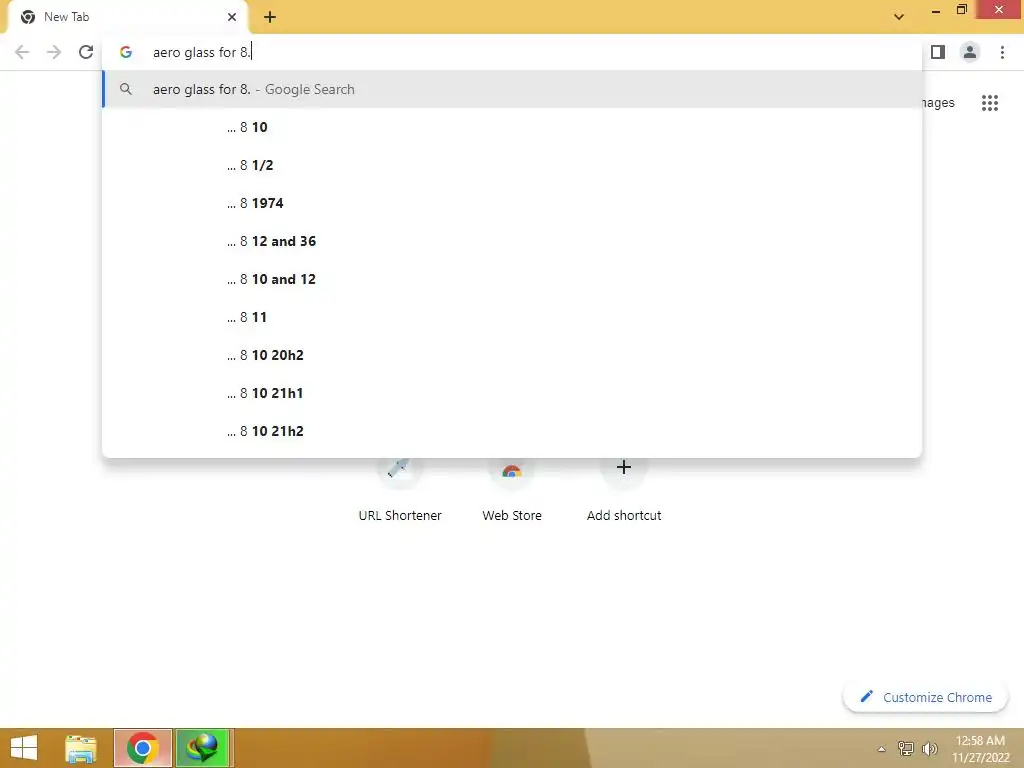Select "aero glass for 8. - Google Search" suggestion
The height and width of the screenshot is (768, 1024).
pos(512,89)
